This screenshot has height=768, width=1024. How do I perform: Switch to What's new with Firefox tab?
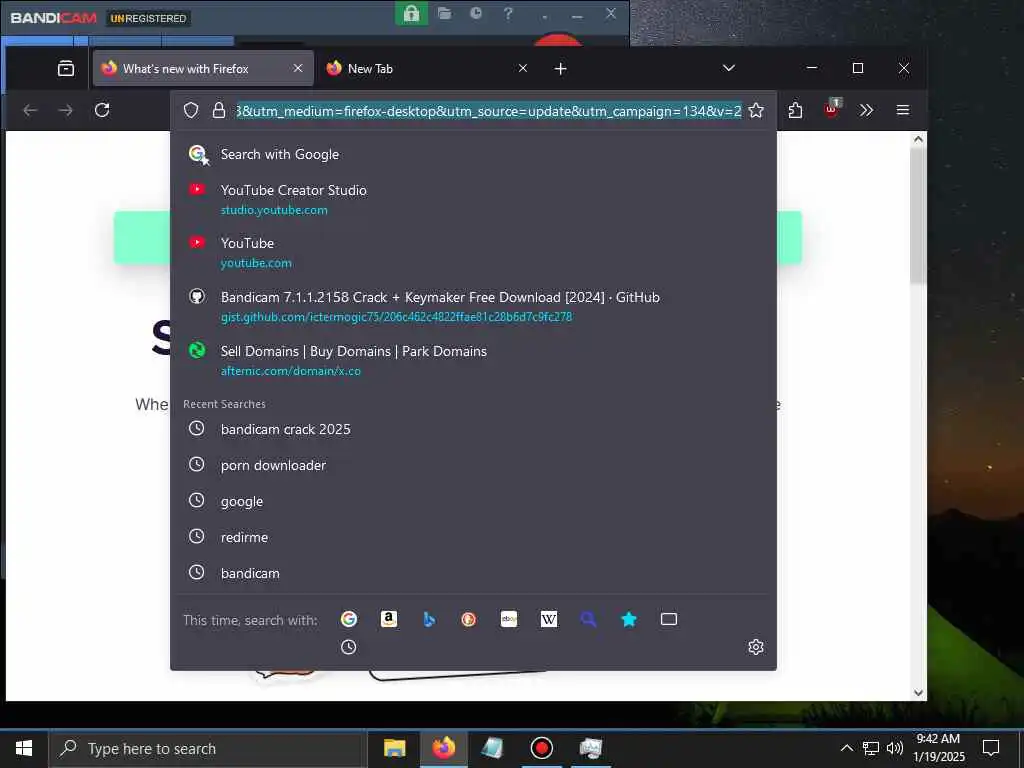[x=204, y=68]
